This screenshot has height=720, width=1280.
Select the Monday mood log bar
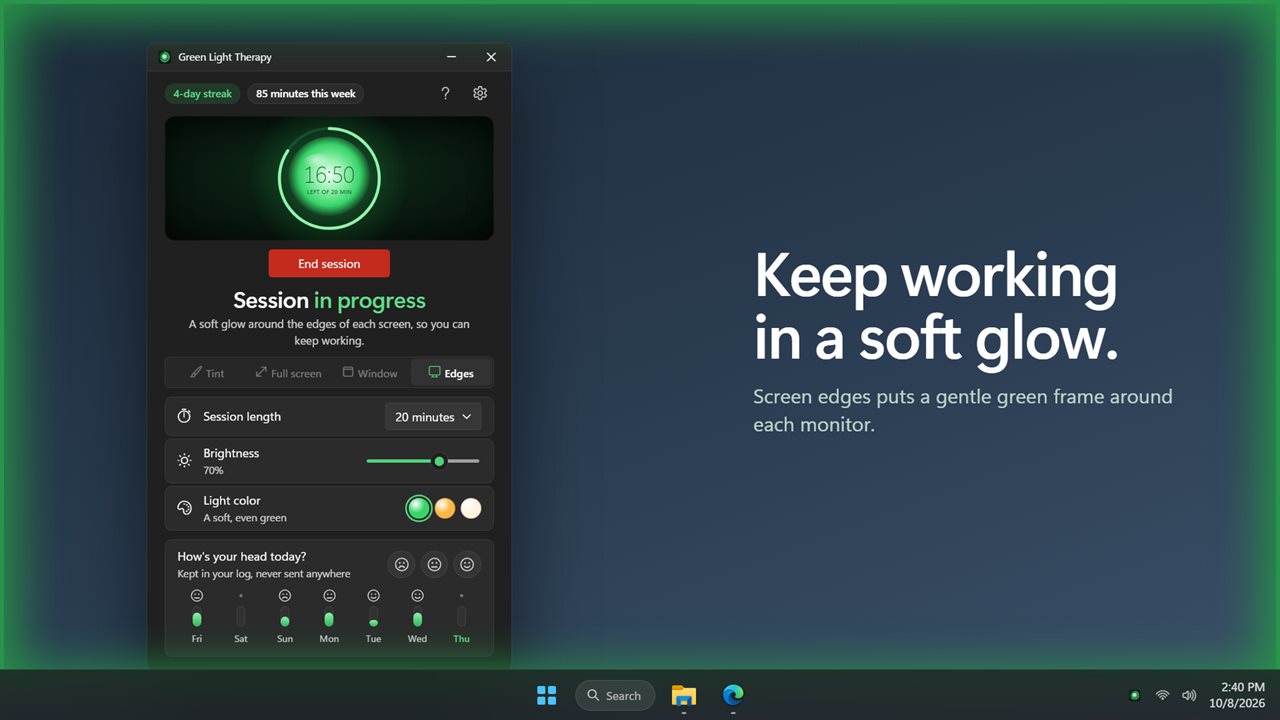click(x=329, y=616)
